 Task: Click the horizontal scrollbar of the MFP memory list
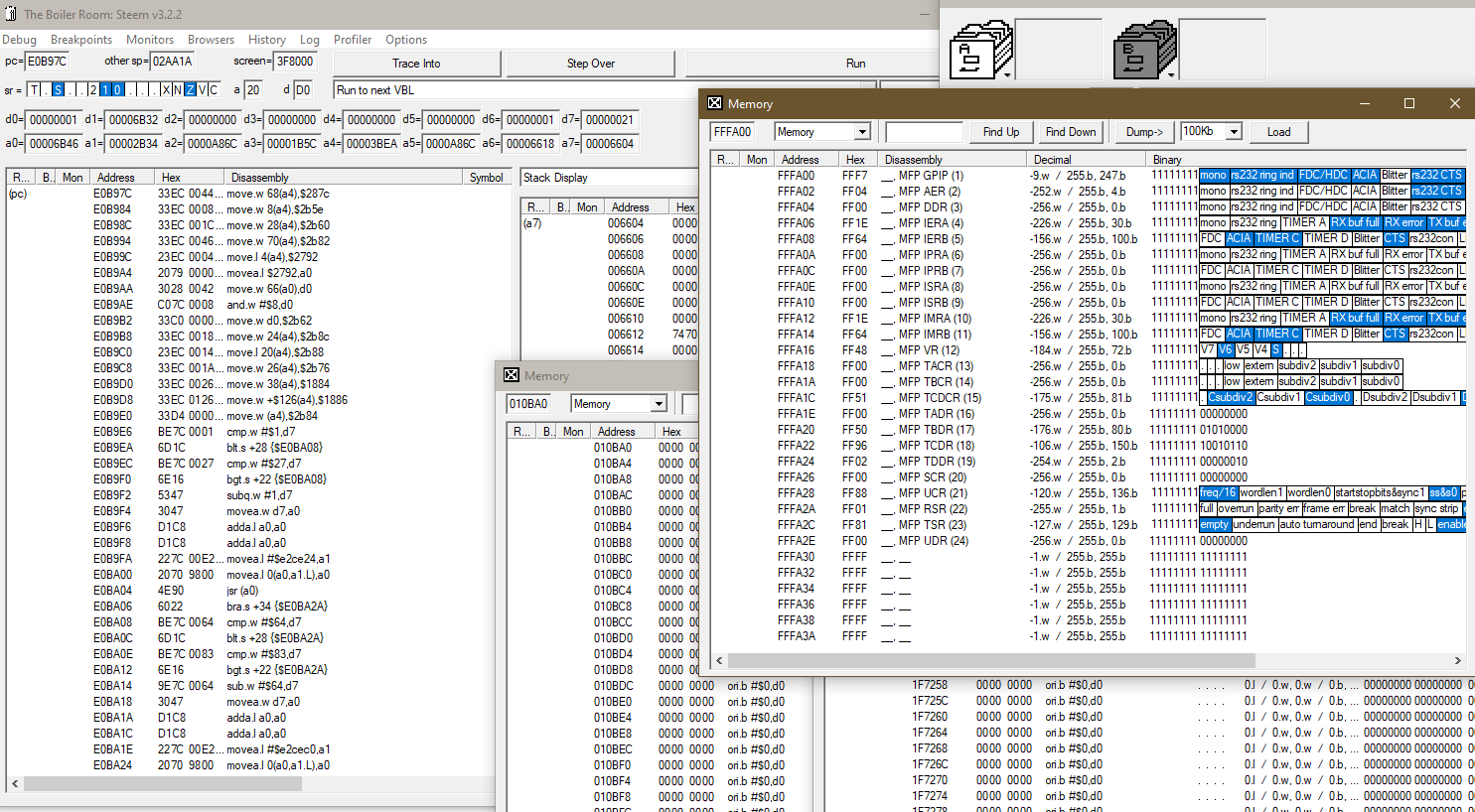pyautogui.click(x=991, y=660)
